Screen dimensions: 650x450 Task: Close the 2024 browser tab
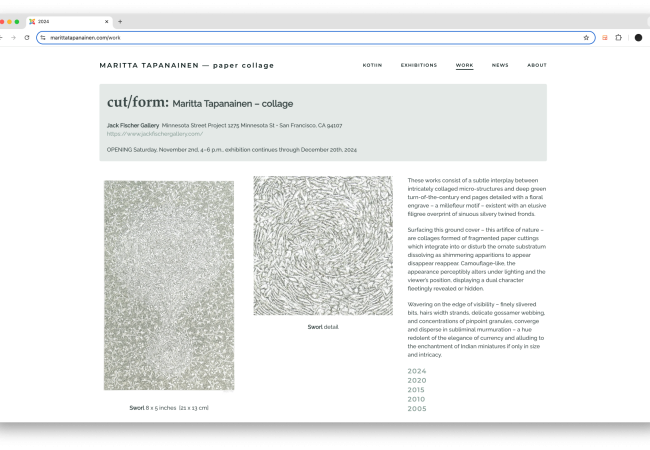pyautogui.click(x=107, y=21)
